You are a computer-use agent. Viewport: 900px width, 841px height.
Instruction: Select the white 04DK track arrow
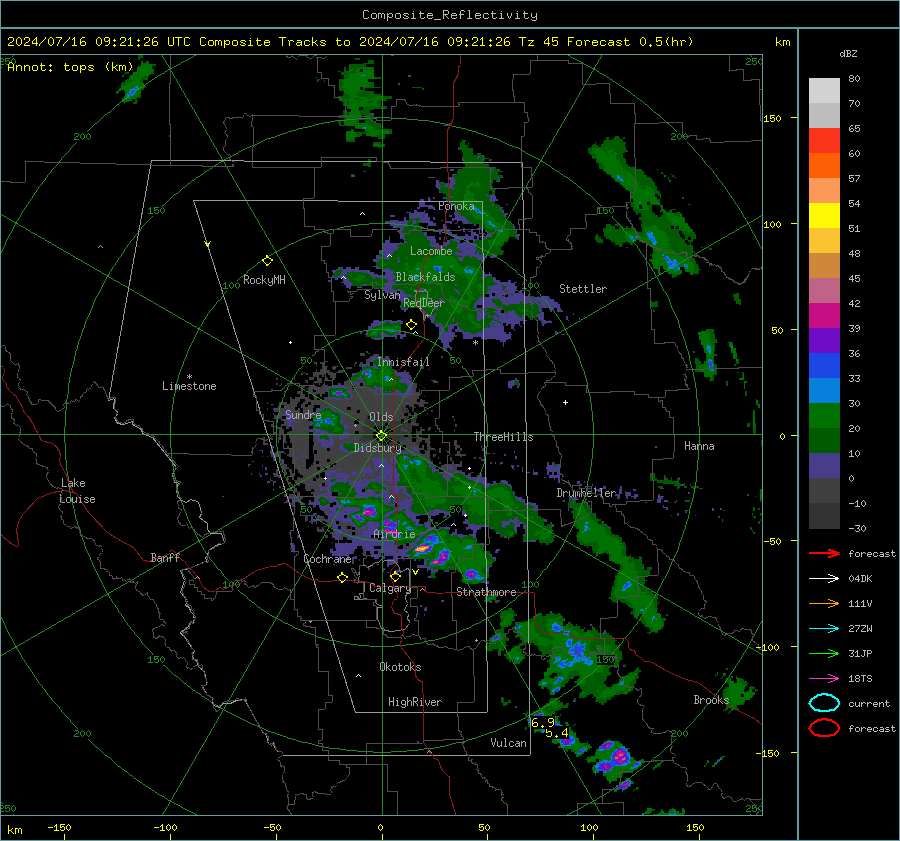824,578
